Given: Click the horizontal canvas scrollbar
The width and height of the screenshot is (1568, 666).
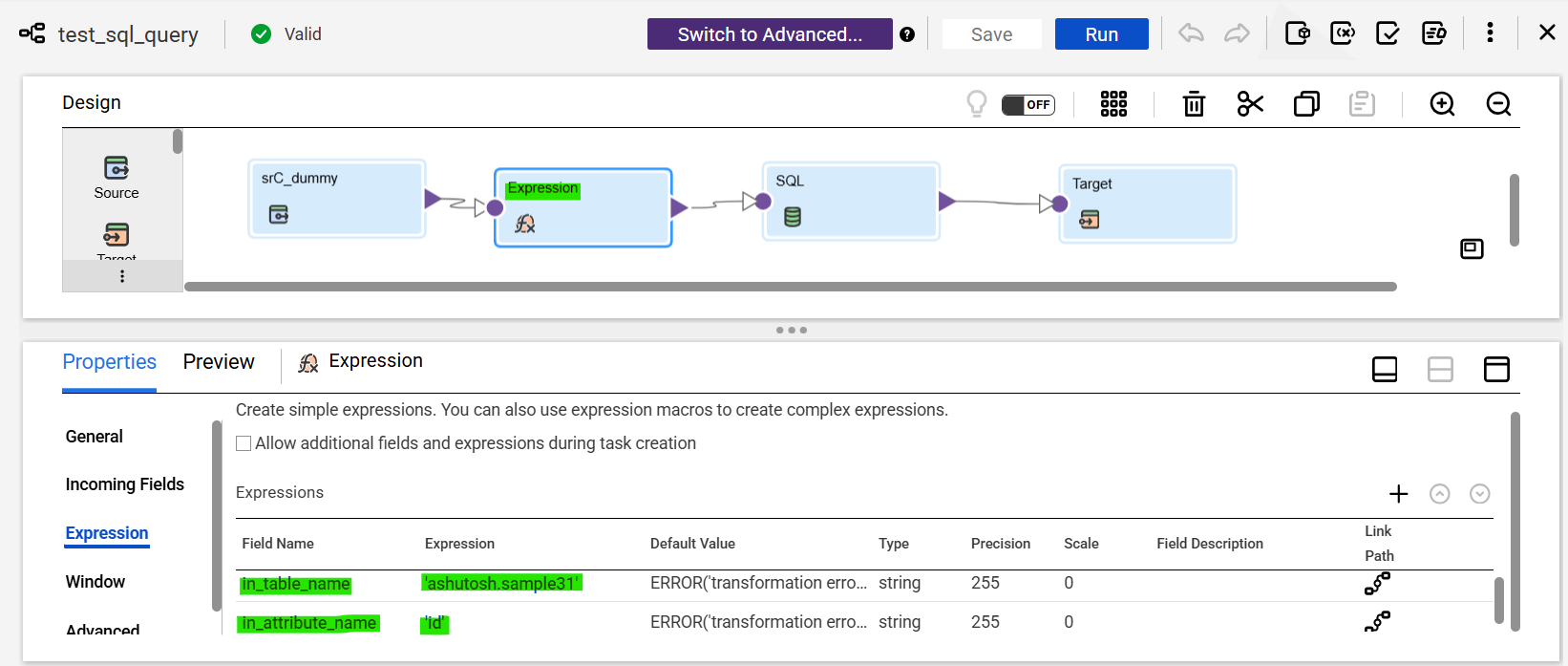Looking at the screenshot, I should pyautogui.click(x=791, y=287).
